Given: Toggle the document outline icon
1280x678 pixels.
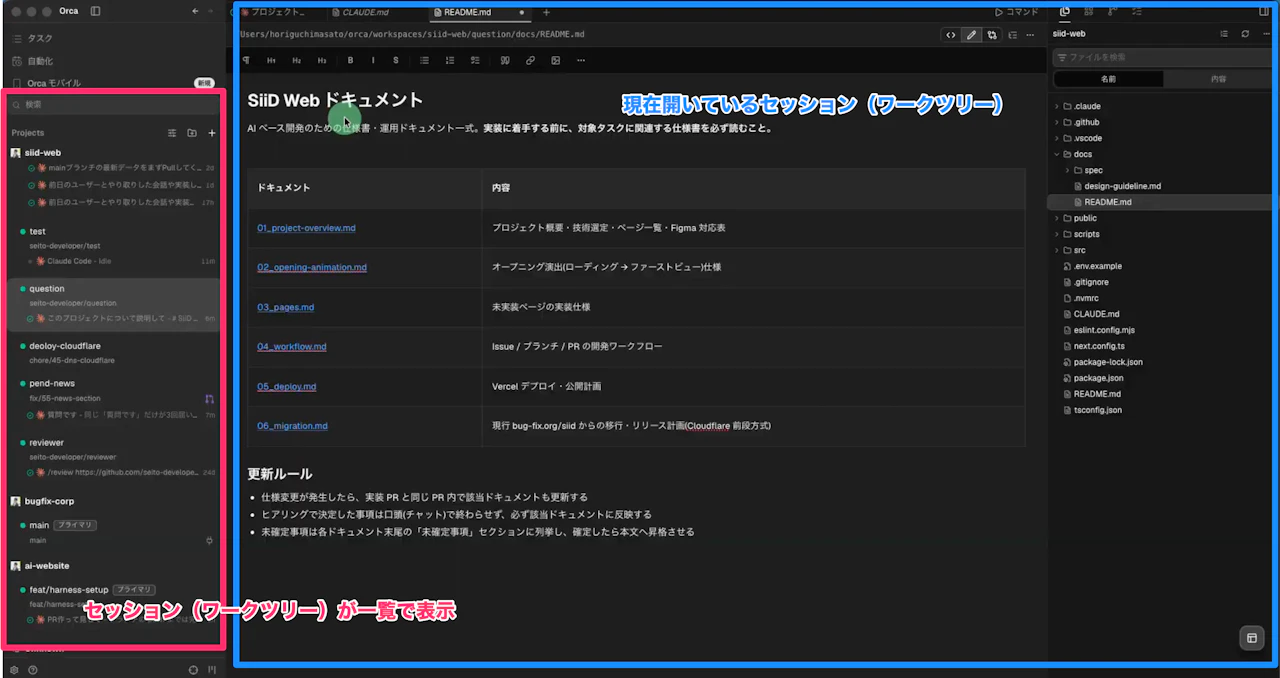Looking at the screenshot, I should click(x=1013, y=34).
